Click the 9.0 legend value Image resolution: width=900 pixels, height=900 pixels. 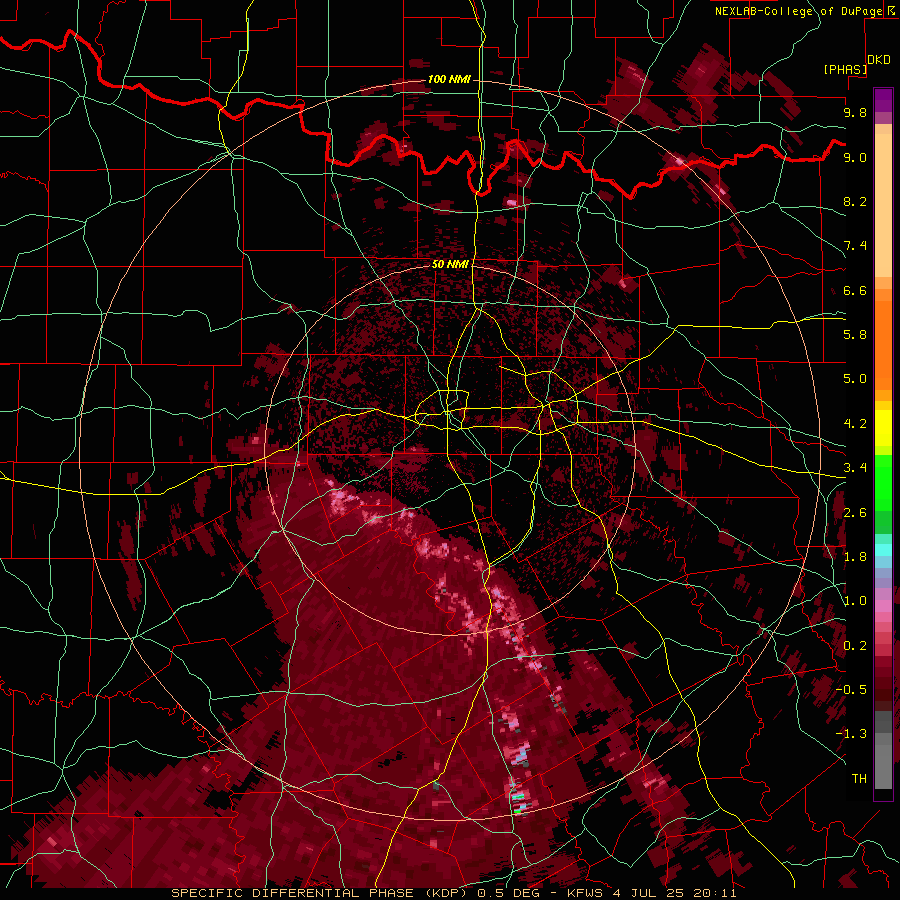coord(855,157)
